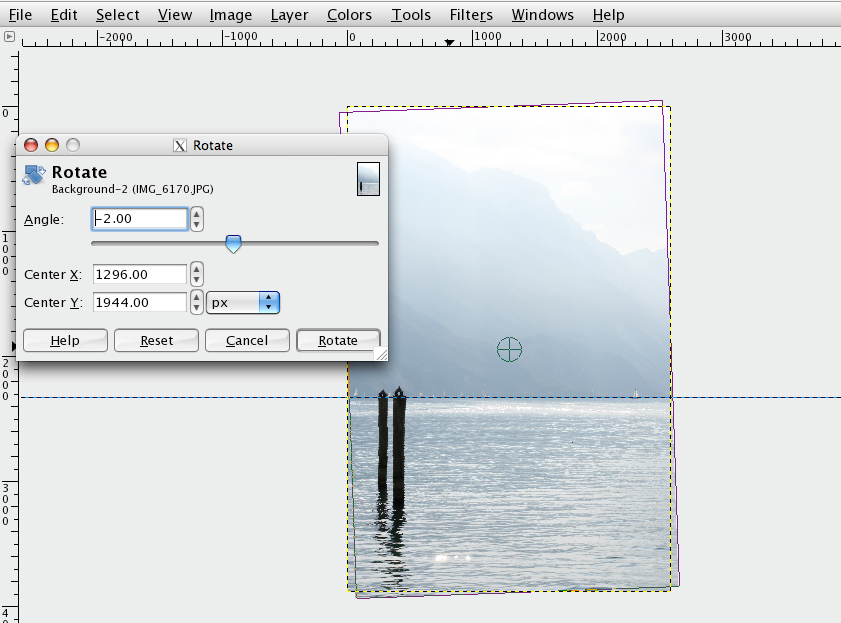
Task: Click the angle slider handle
Action: (235, 243)
